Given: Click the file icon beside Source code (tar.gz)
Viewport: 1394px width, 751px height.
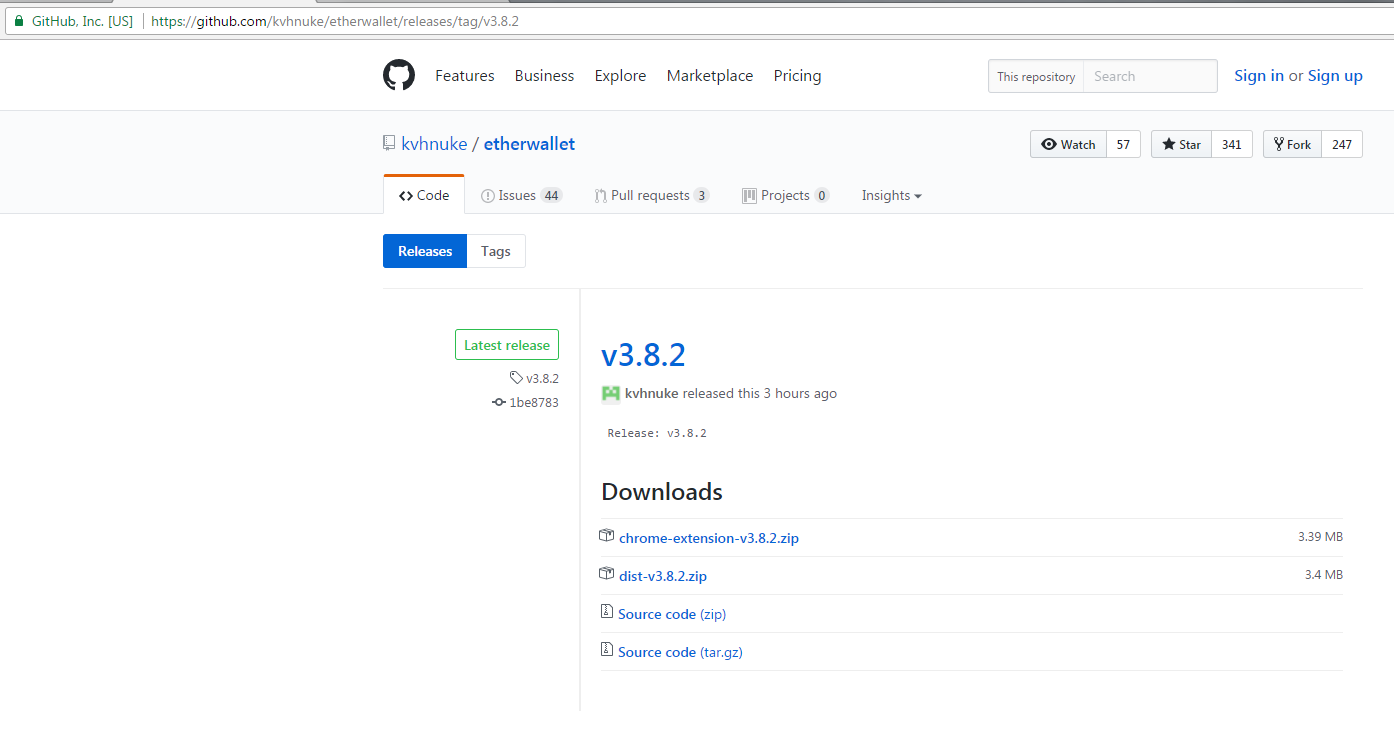Looking at the screenshot, I should pos(606,650).
